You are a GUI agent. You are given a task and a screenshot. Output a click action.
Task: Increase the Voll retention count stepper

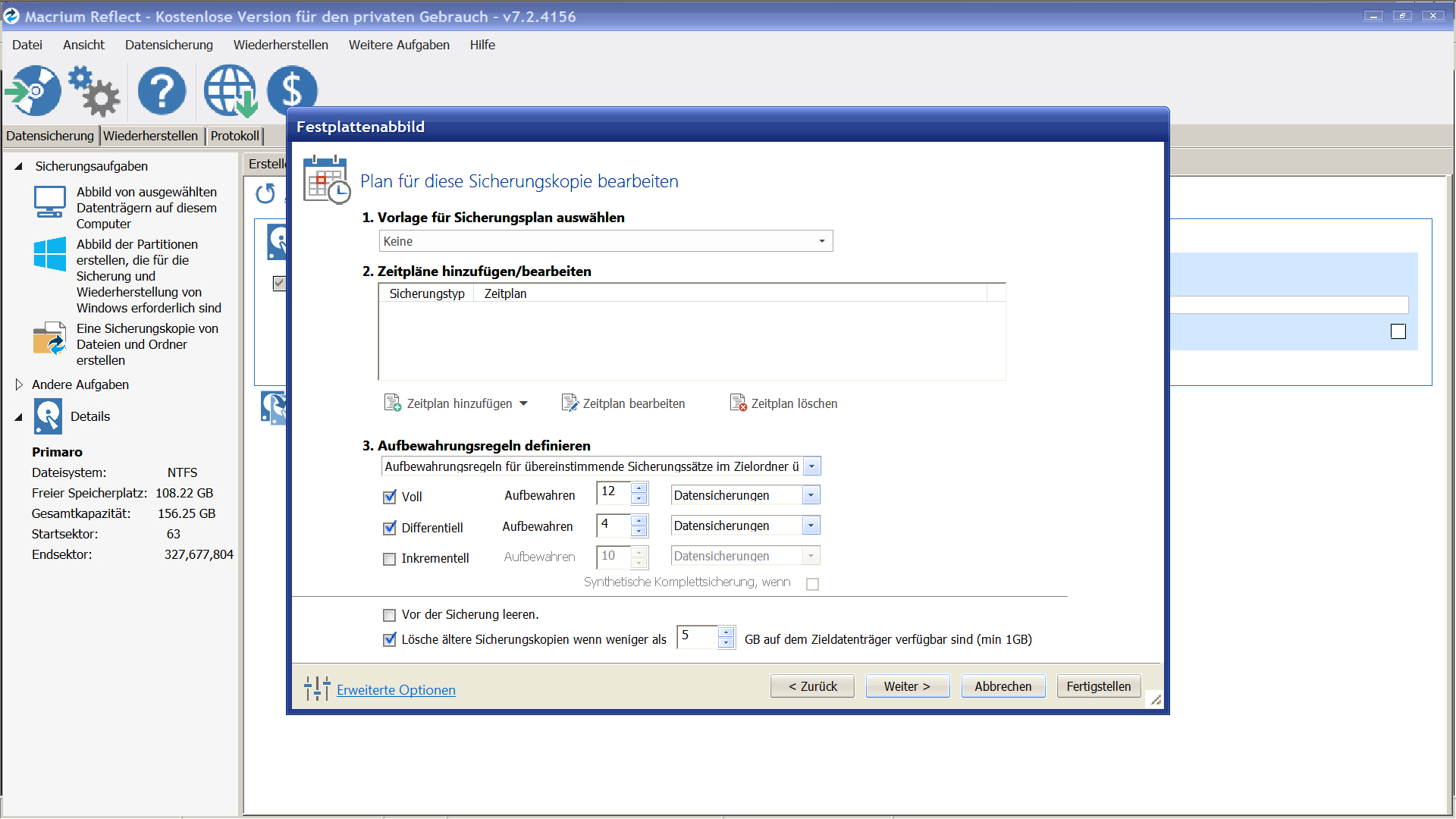[x=639, y=488]
